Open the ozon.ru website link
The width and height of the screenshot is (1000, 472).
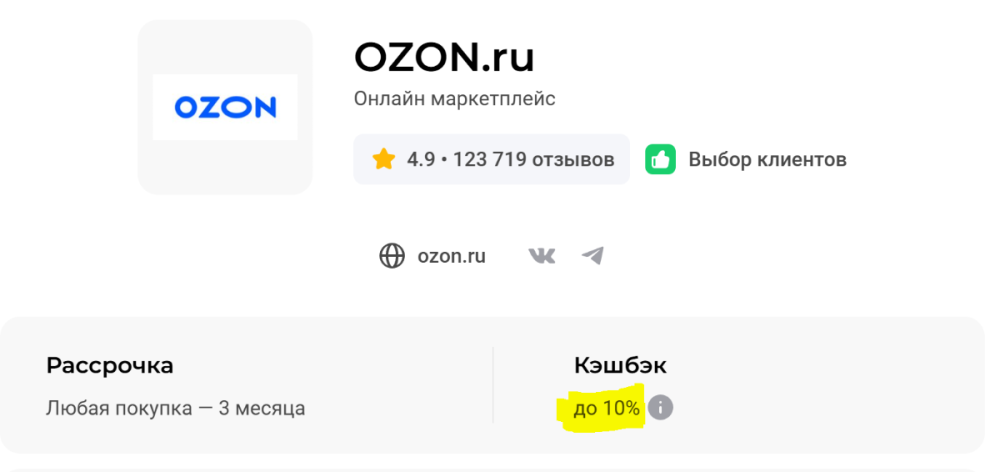click(x=451, y=256)
